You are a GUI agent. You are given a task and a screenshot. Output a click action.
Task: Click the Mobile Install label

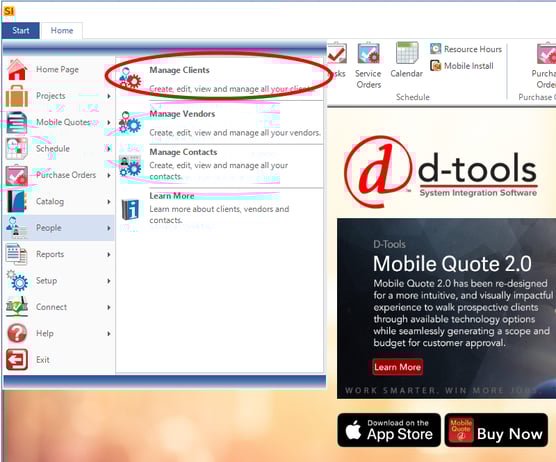pos(469,66)
